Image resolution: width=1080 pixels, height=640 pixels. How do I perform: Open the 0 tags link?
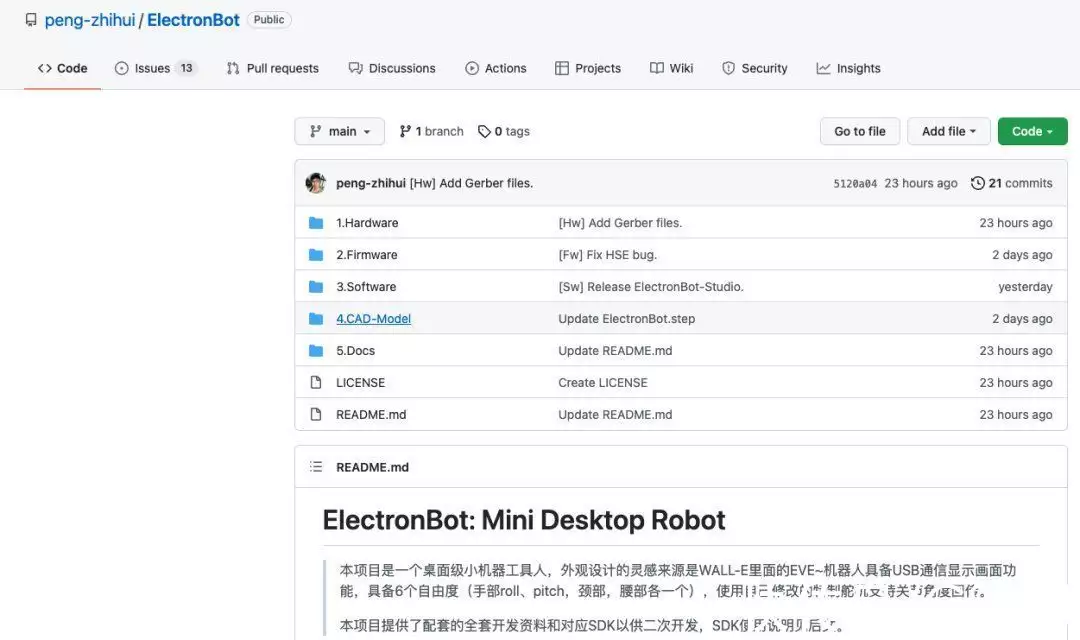[x=504, y=131]
